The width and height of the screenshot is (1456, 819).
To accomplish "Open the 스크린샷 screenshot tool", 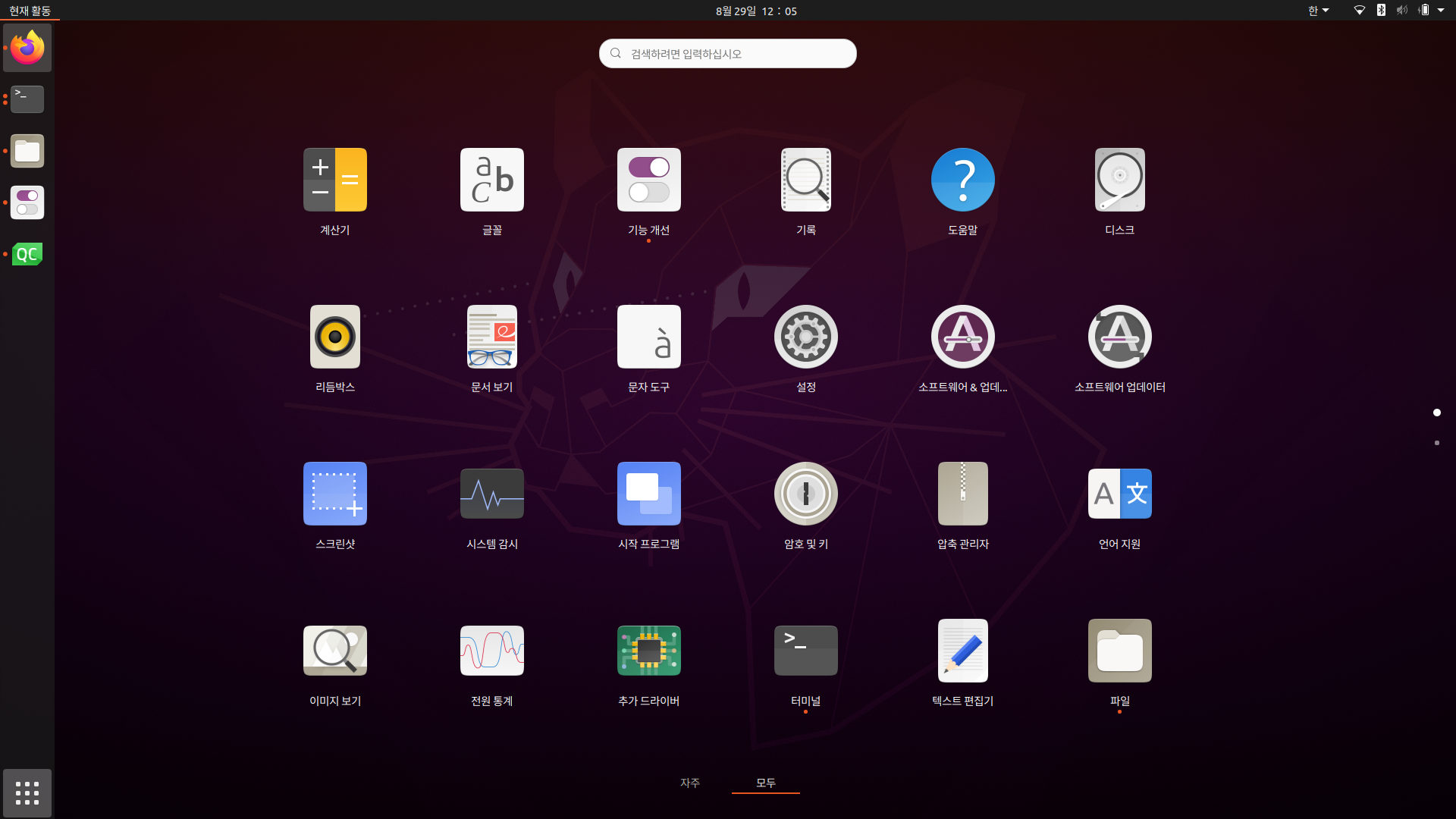I will 334,494.
